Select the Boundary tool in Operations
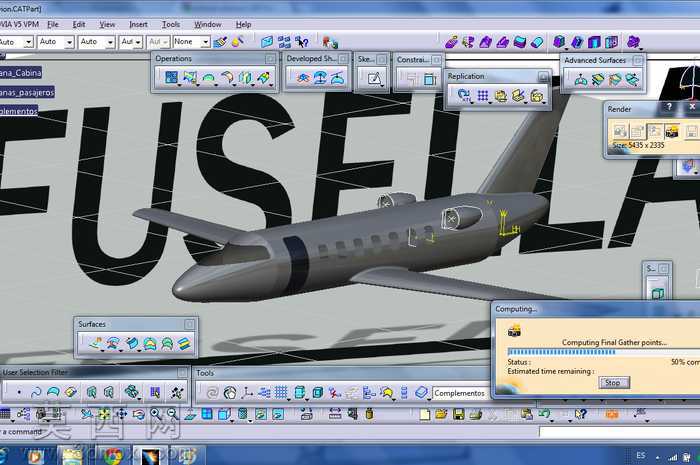Image resolution: width=700 pixels, height=465 pixels. click(208, 78)
